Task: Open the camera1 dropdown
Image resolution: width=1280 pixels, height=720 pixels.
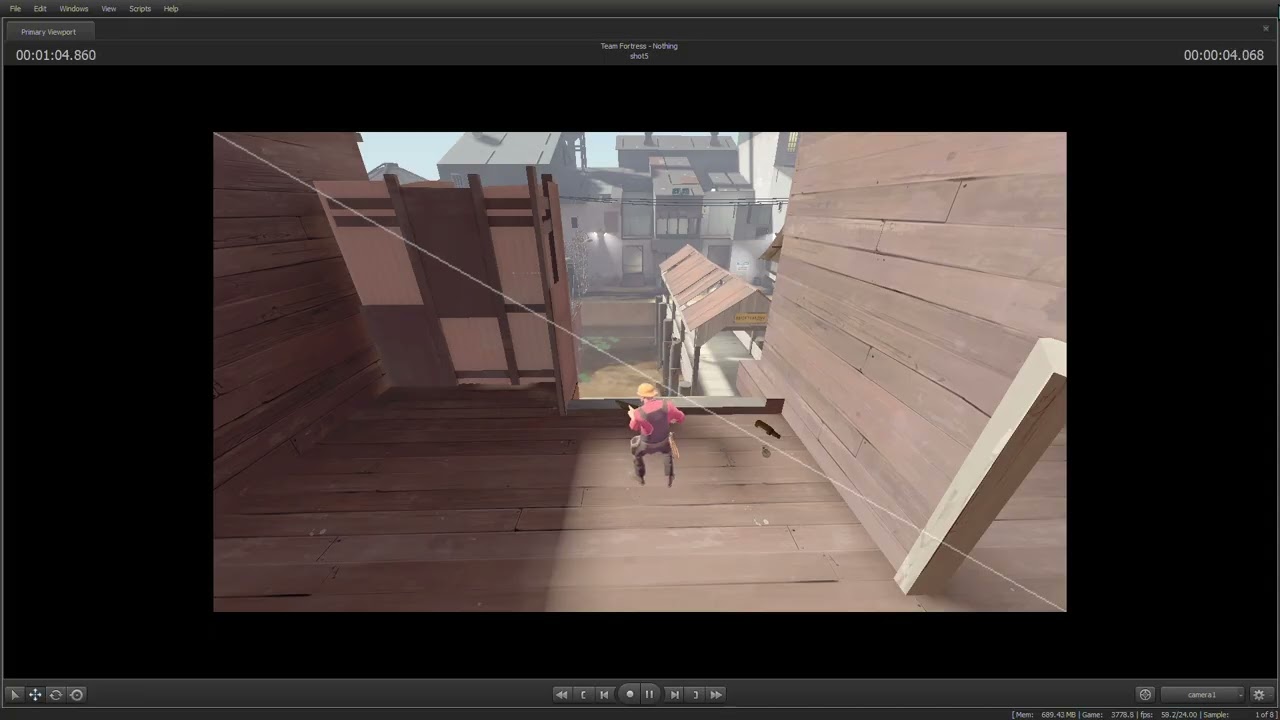Action: (x=1203, y=694)
